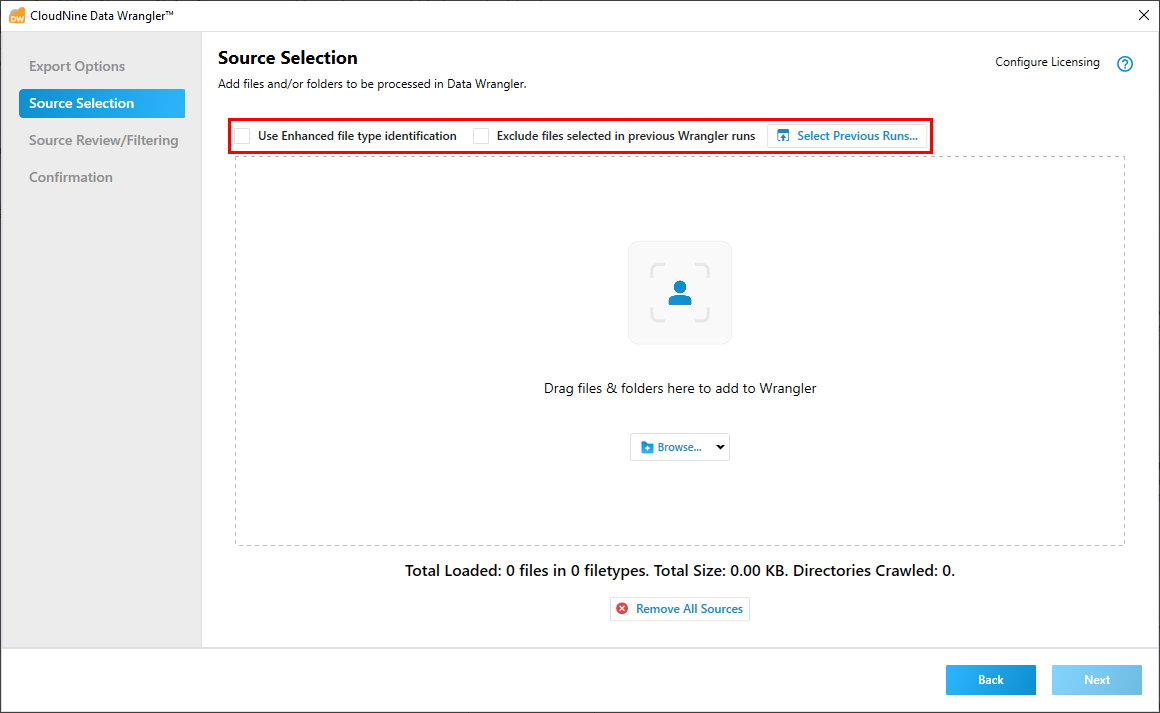1160x713 pixels.
Task: Close the Data Wrangler window
Action: coord(1143,16)
